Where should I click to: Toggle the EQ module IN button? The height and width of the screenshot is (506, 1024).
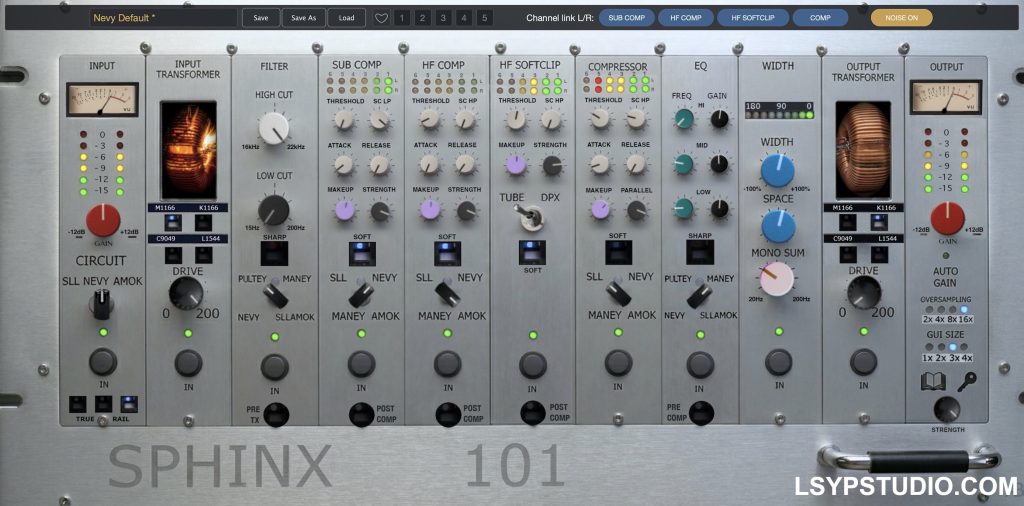pyautogui.click(x=700, y=364)
